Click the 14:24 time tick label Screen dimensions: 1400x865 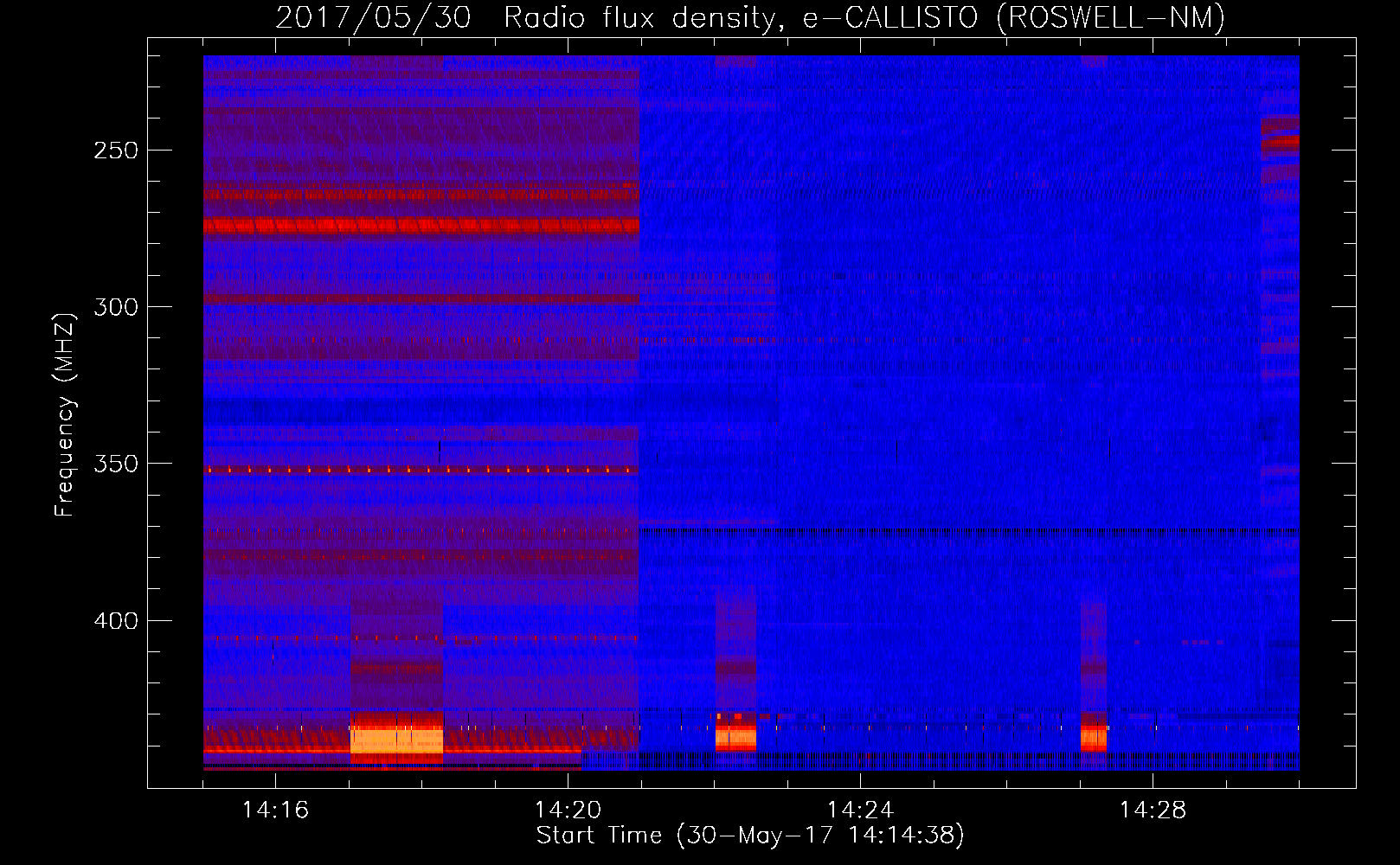click(x=860, y=811)
